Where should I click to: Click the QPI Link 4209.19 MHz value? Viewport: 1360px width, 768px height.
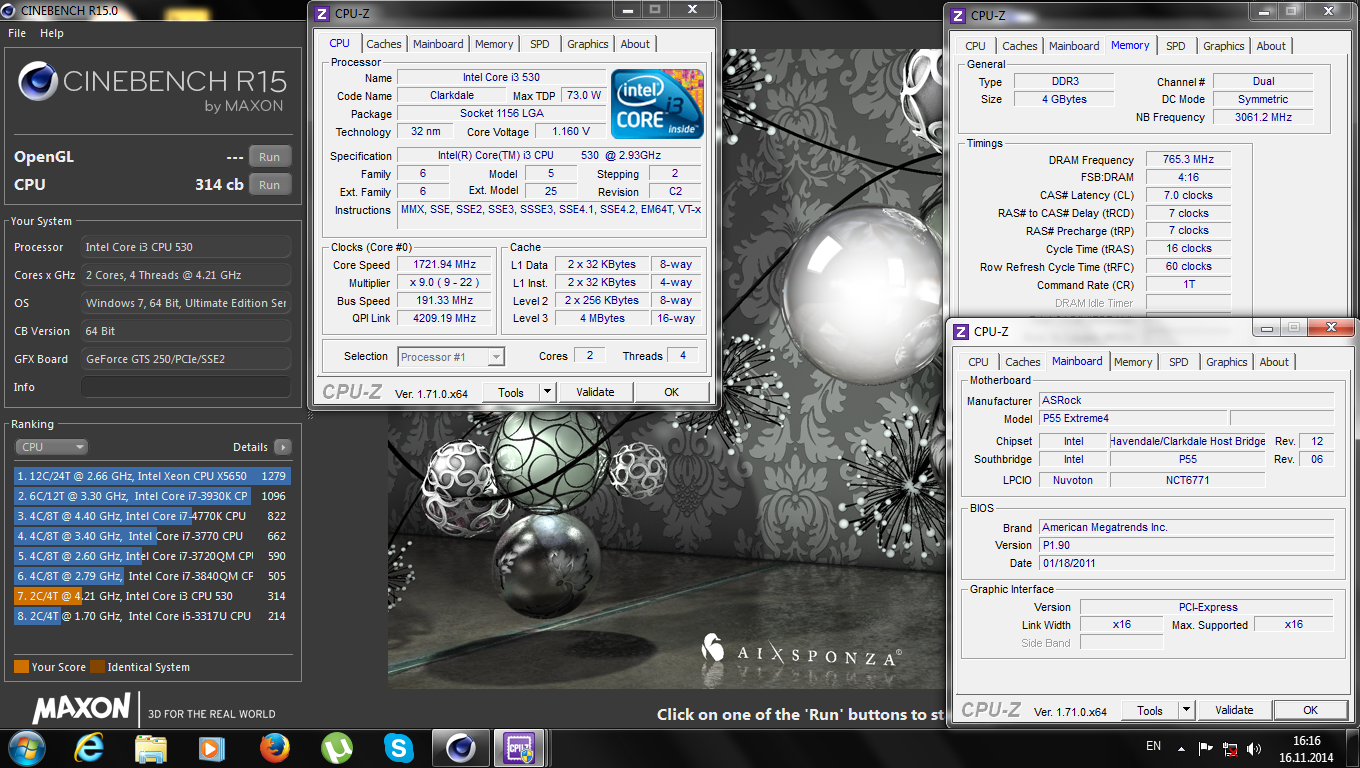click(x=445, y=318)
